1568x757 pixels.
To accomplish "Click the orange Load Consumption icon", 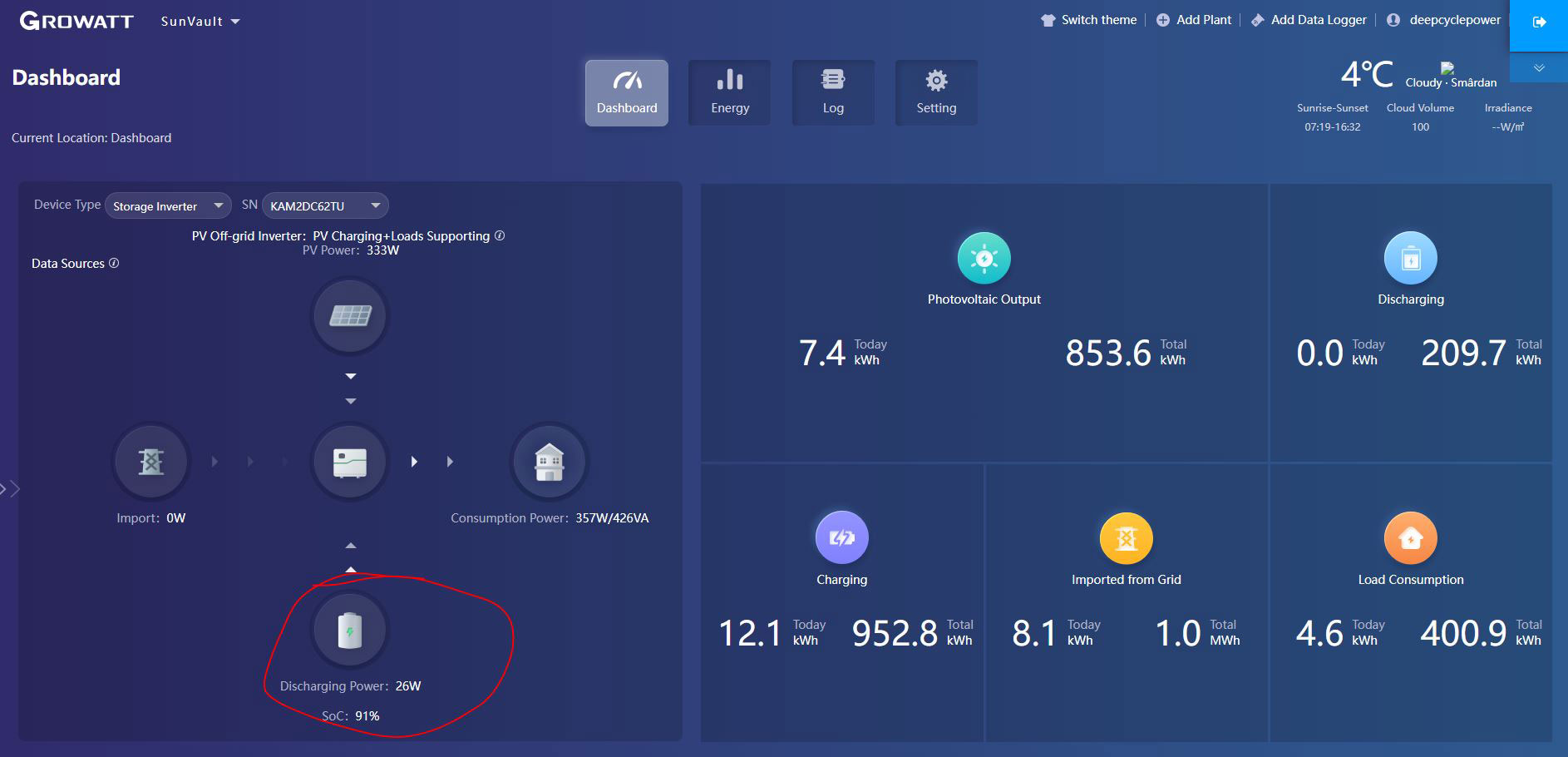I will tap(1410, 538).
